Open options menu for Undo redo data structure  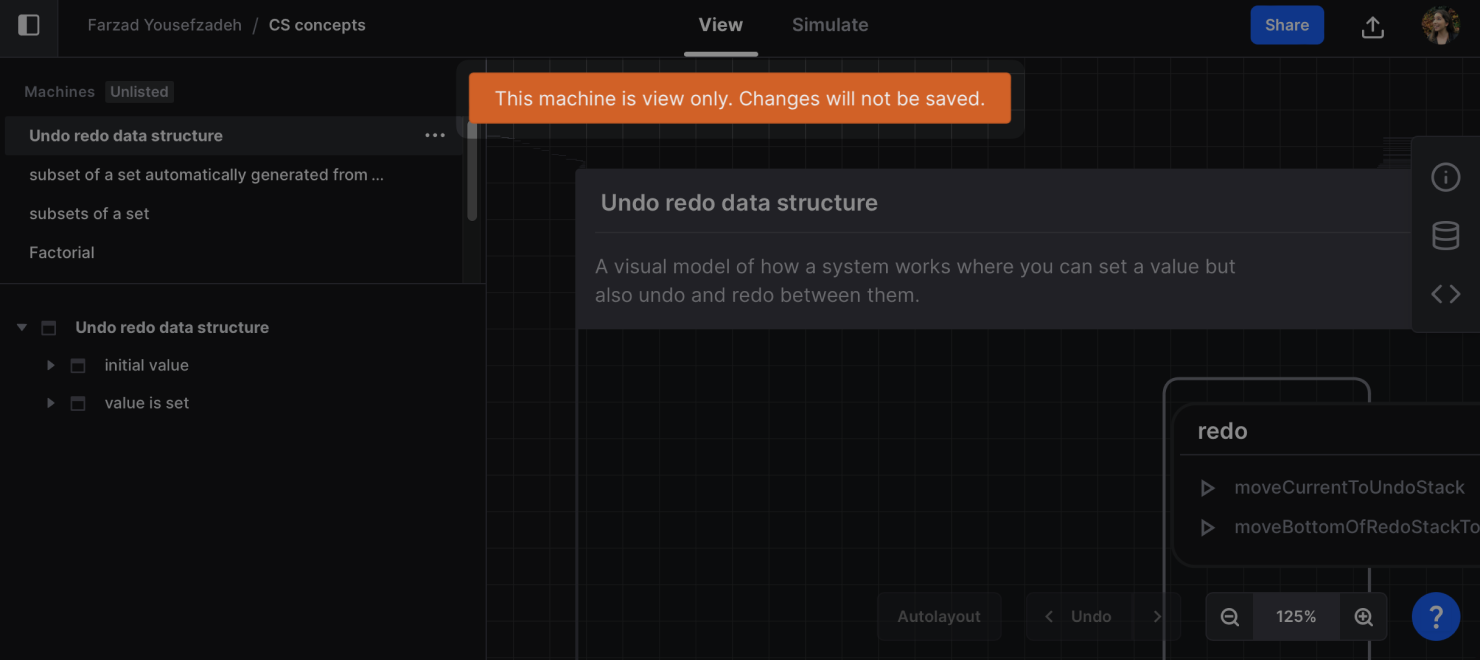tap(435, 136)
